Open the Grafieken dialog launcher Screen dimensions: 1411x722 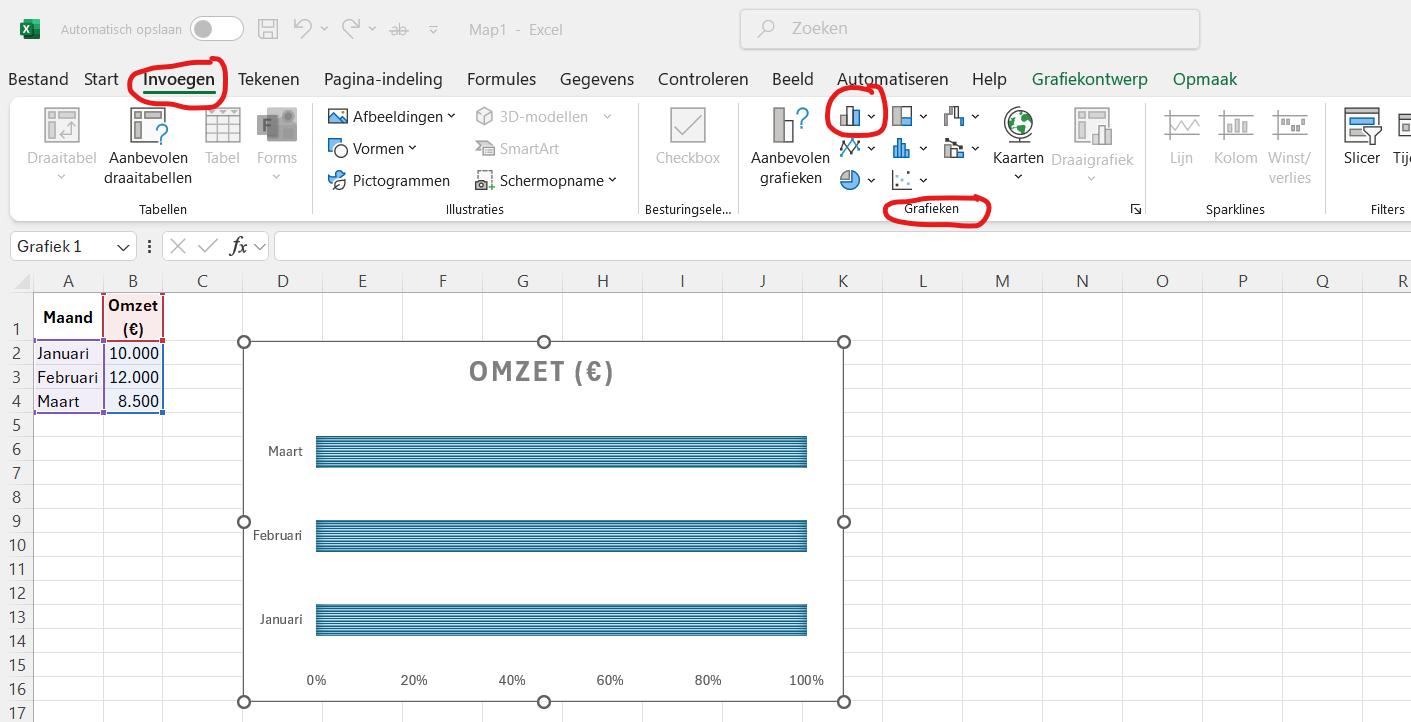tap(1136, 209)
